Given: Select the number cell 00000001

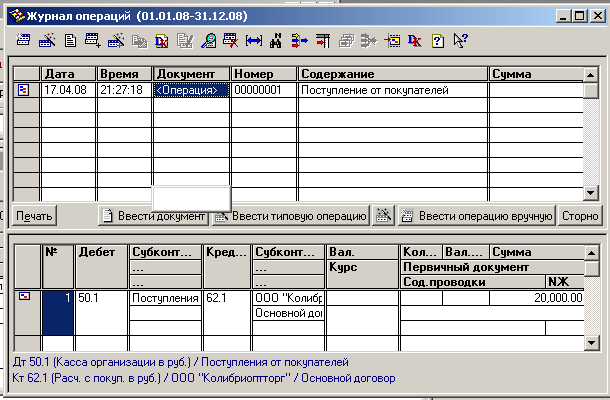Looking at the screenshot, I should click(x=264, y=90).
